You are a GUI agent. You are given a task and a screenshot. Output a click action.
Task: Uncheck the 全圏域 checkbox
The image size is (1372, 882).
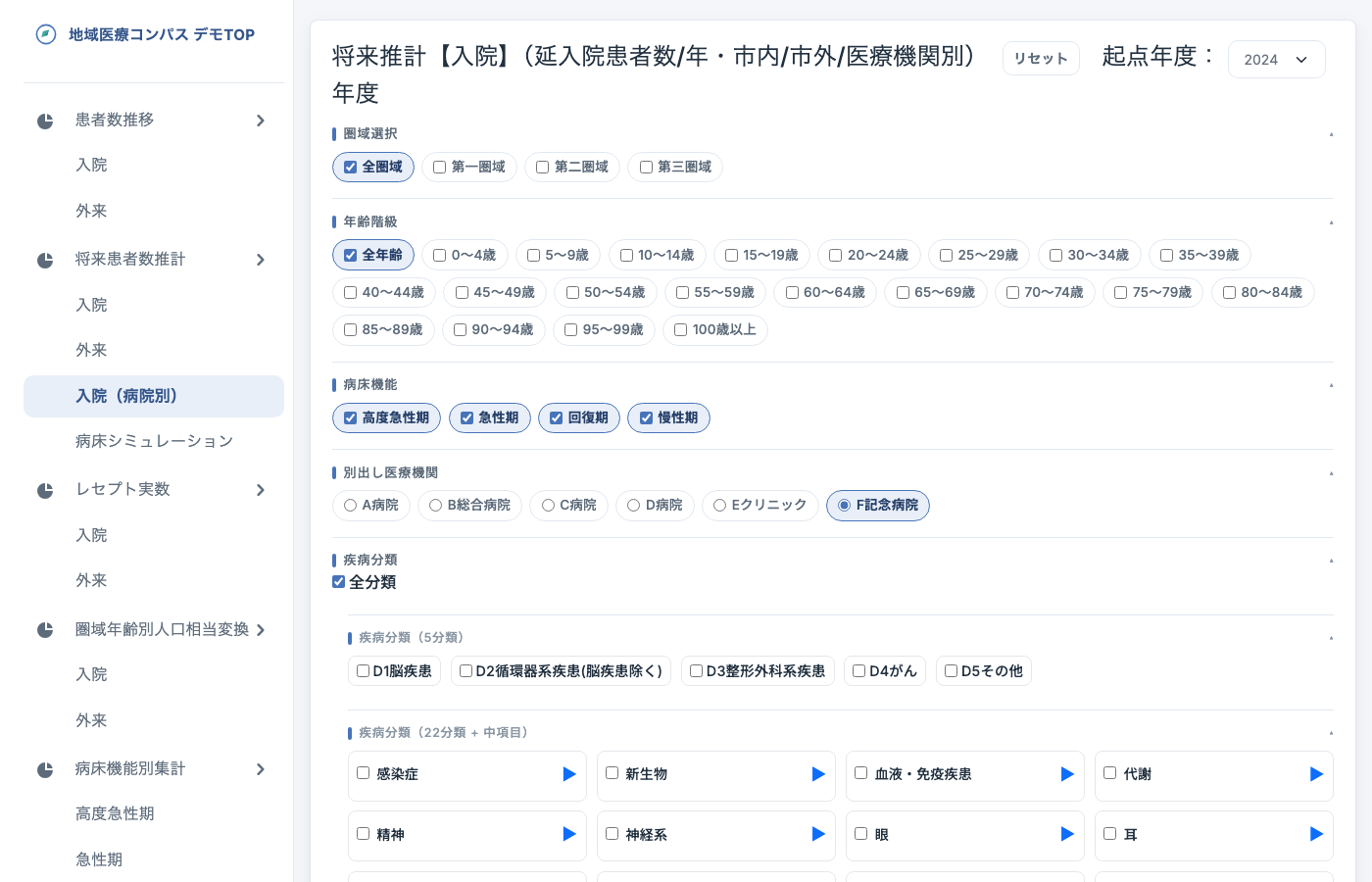pyautogui.click(x=350, y=168)
